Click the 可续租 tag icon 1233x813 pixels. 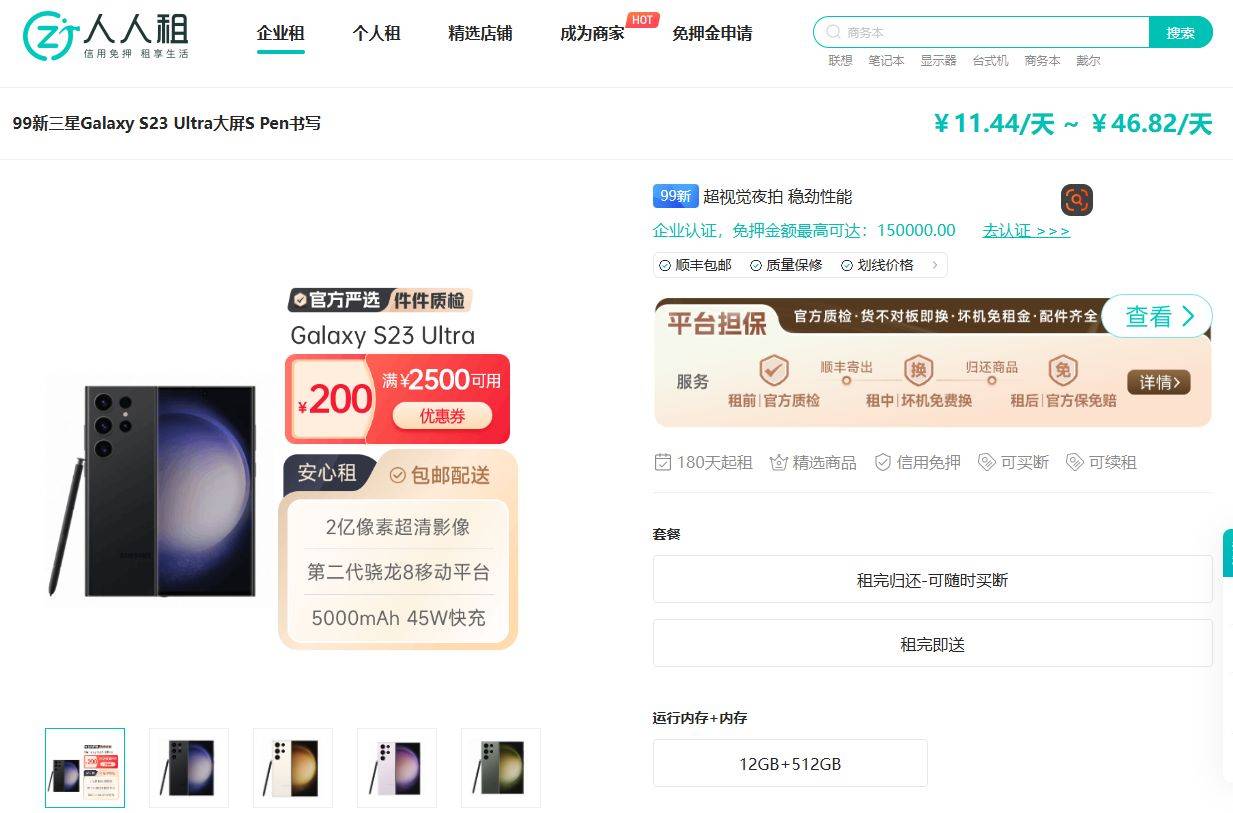(1075, 462)
